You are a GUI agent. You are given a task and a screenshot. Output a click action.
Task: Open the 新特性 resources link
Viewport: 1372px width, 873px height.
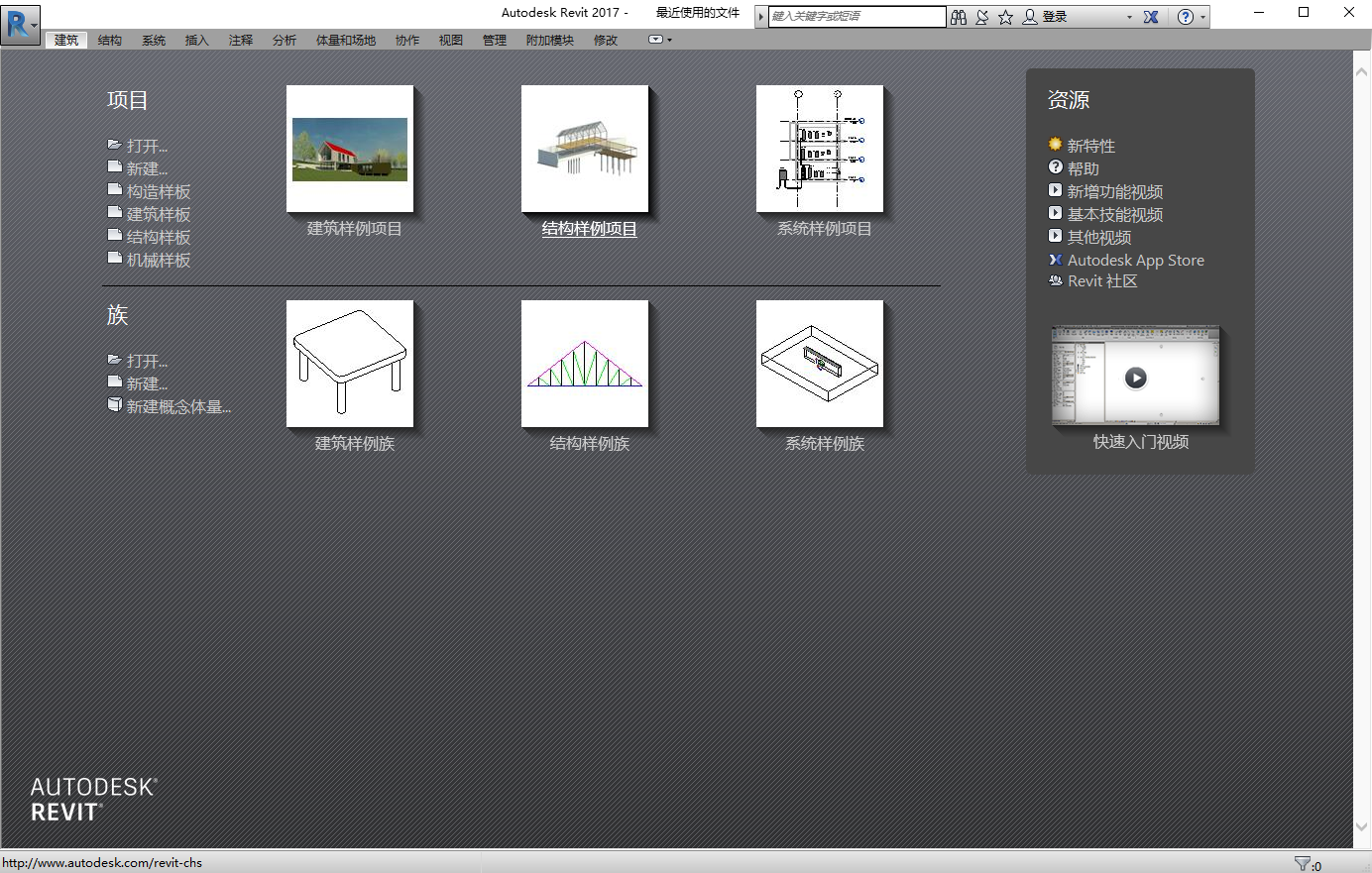[1090, 146]
